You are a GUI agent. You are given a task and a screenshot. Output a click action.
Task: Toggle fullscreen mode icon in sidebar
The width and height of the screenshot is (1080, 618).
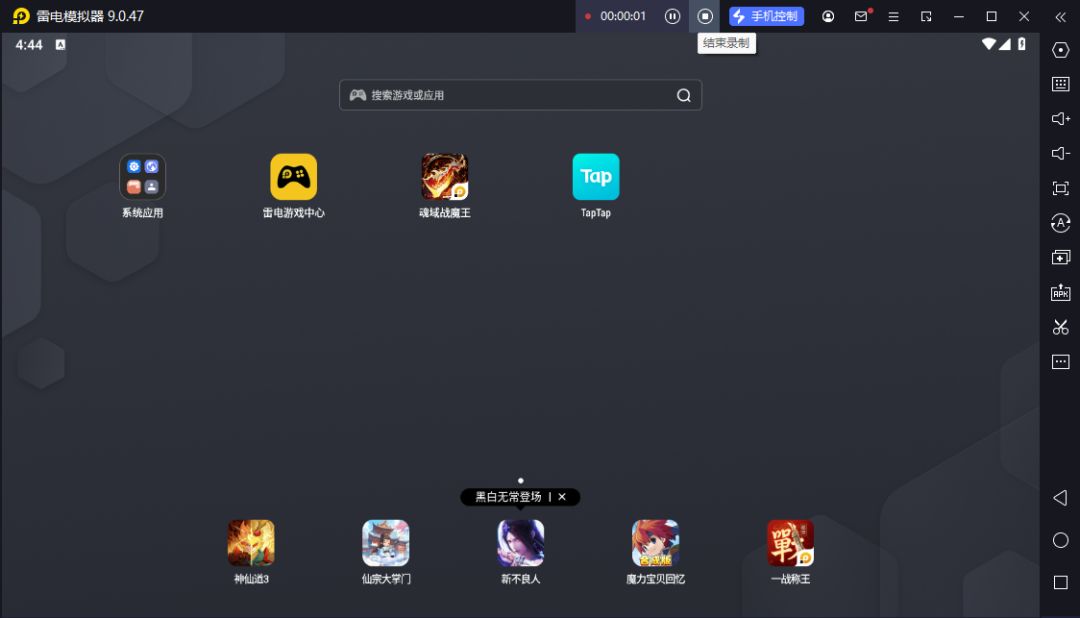click(1061, 188)
